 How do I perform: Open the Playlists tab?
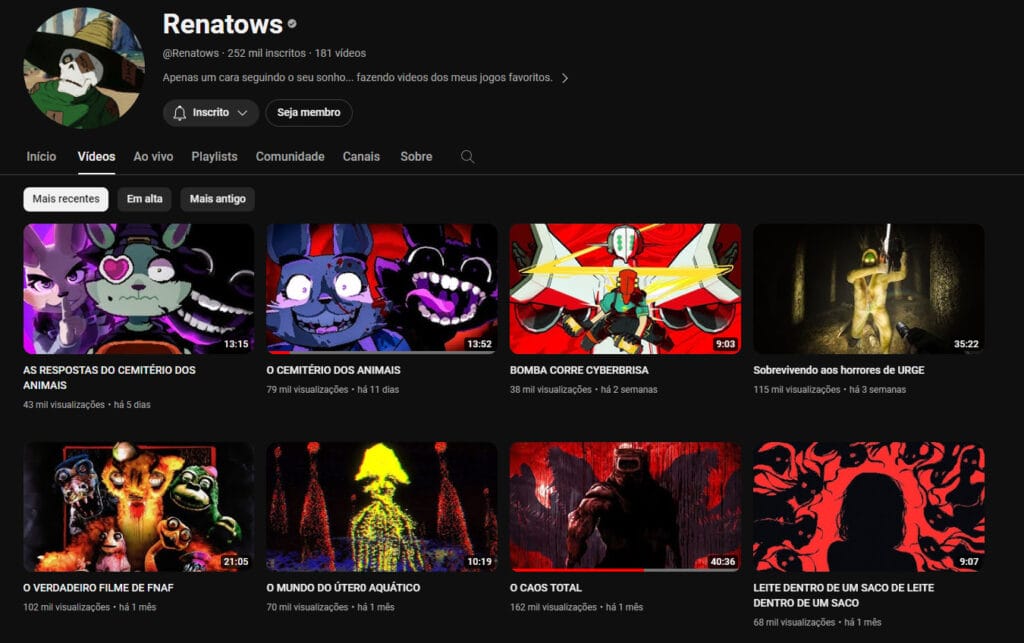click(x=214, y=157)
